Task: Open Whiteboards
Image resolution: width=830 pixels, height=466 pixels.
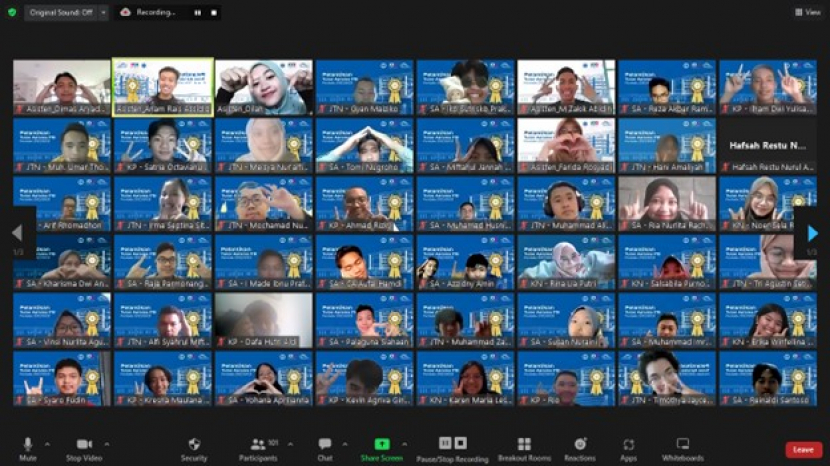Action: 683,444
